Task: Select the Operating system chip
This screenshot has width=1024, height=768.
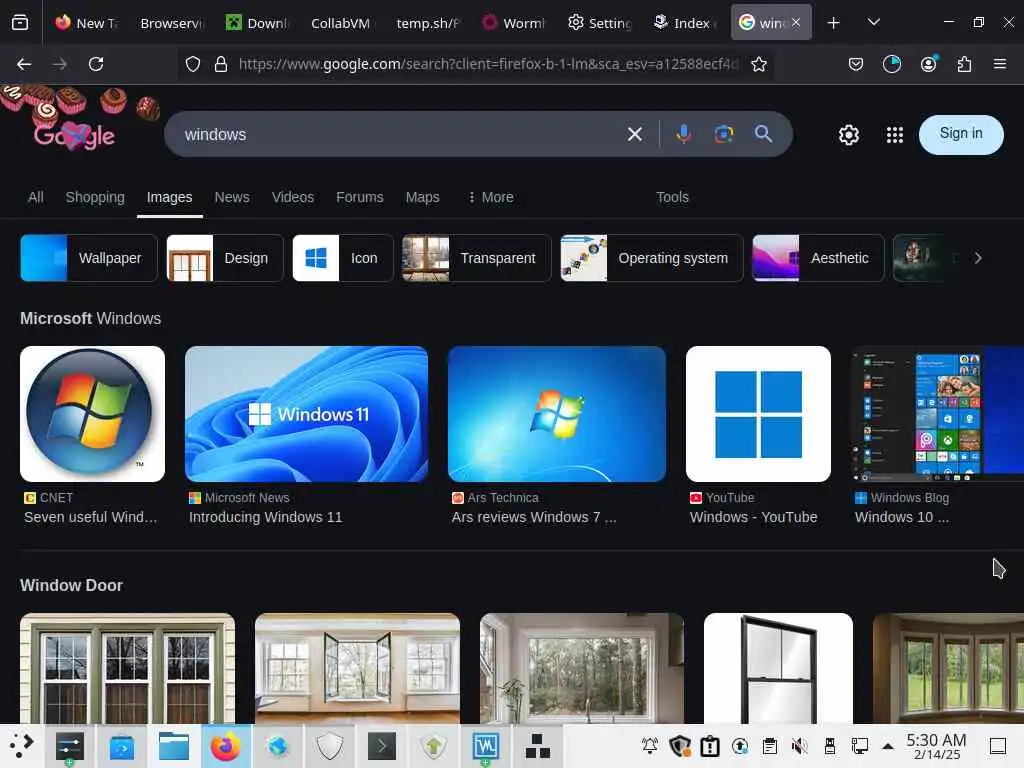Action: [652, 258]
